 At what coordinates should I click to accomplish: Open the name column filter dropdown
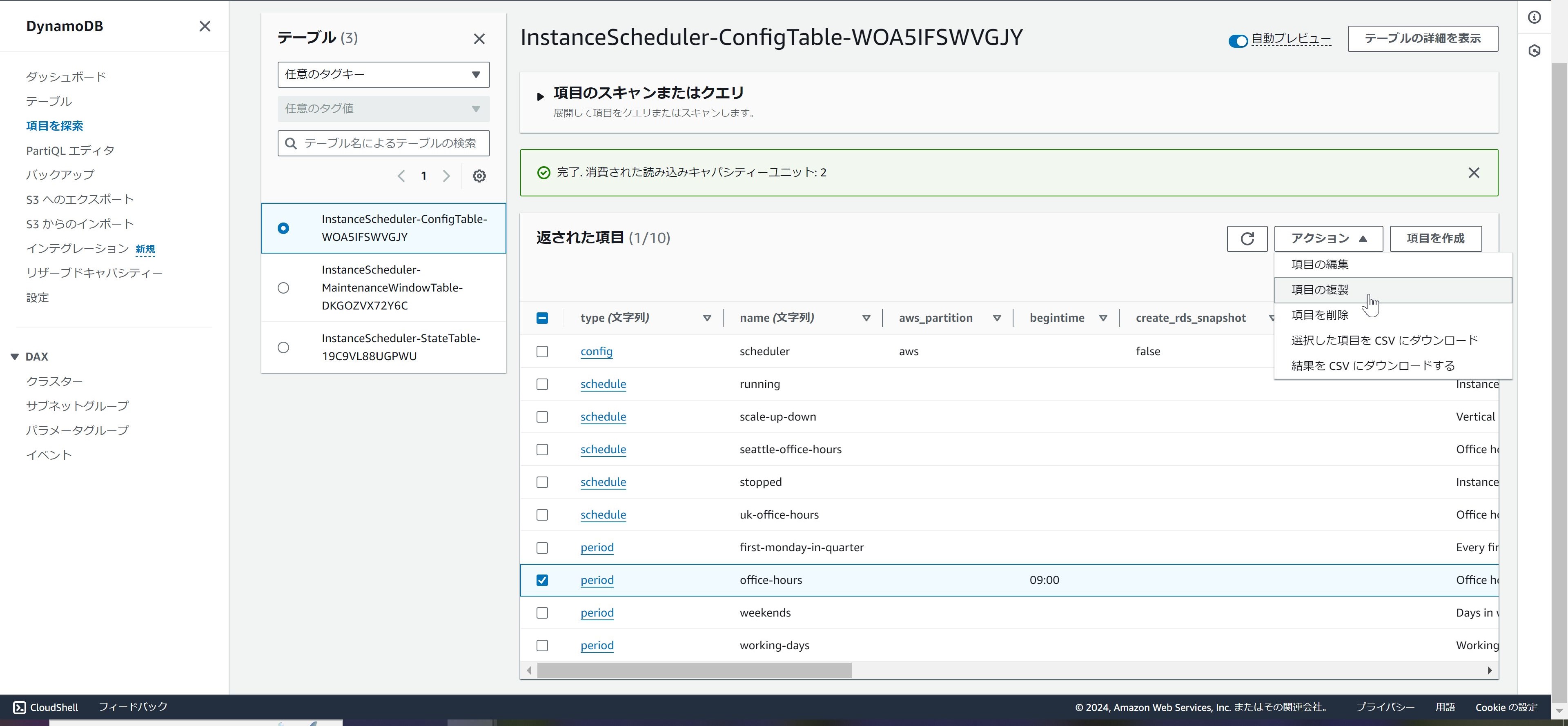(x=866, y=318)
